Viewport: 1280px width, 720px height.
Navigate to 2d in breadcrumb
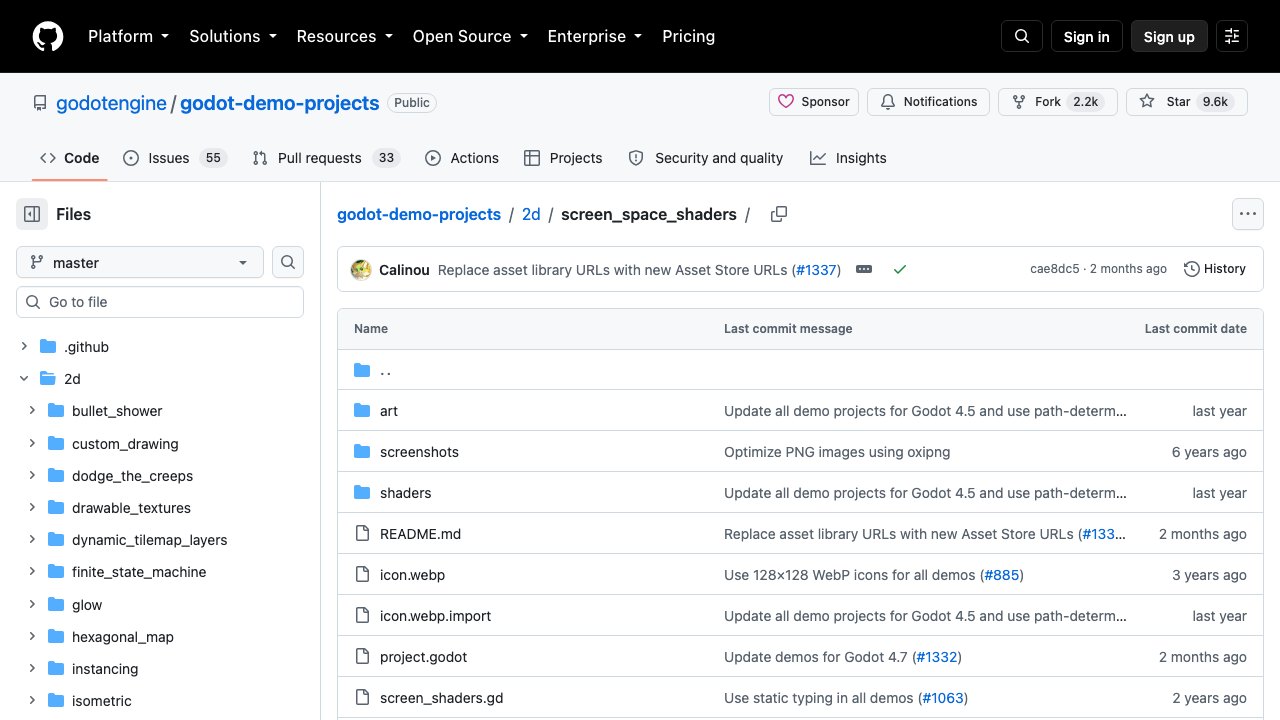(531, 214)
